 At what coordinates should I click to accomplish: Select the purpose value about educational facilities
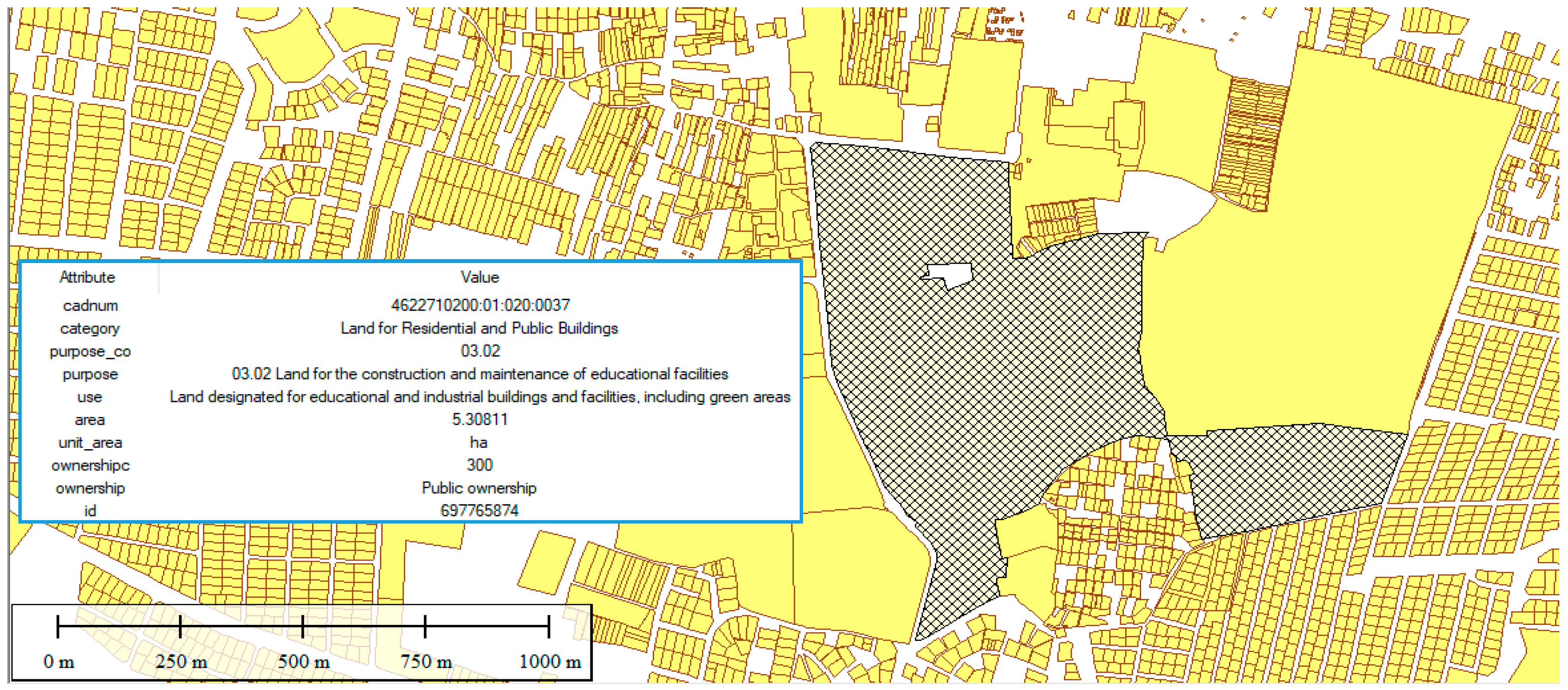tap(479, 373)
